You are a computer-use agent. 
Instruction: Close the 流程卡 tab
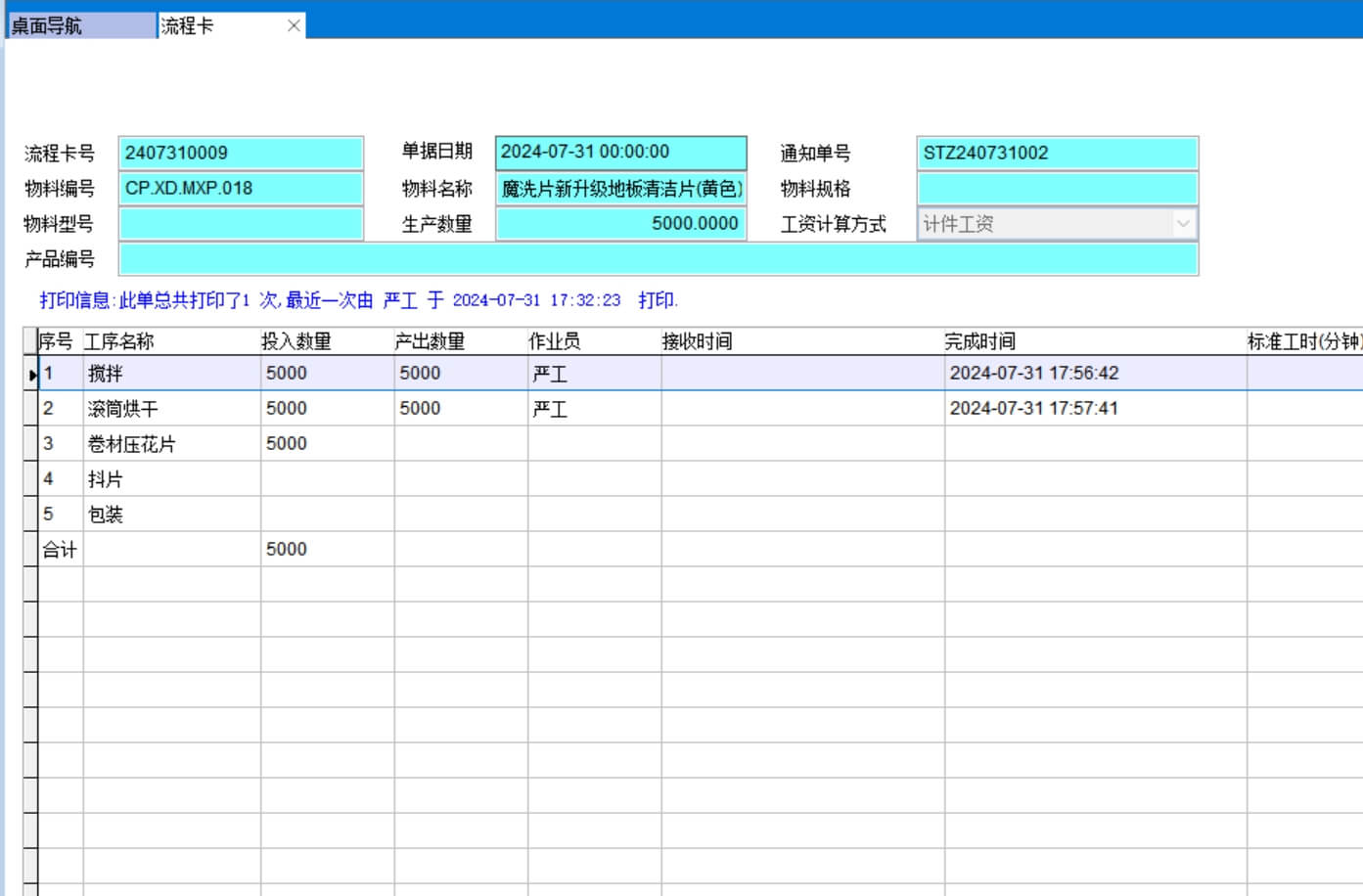click(x=294, y=25)
